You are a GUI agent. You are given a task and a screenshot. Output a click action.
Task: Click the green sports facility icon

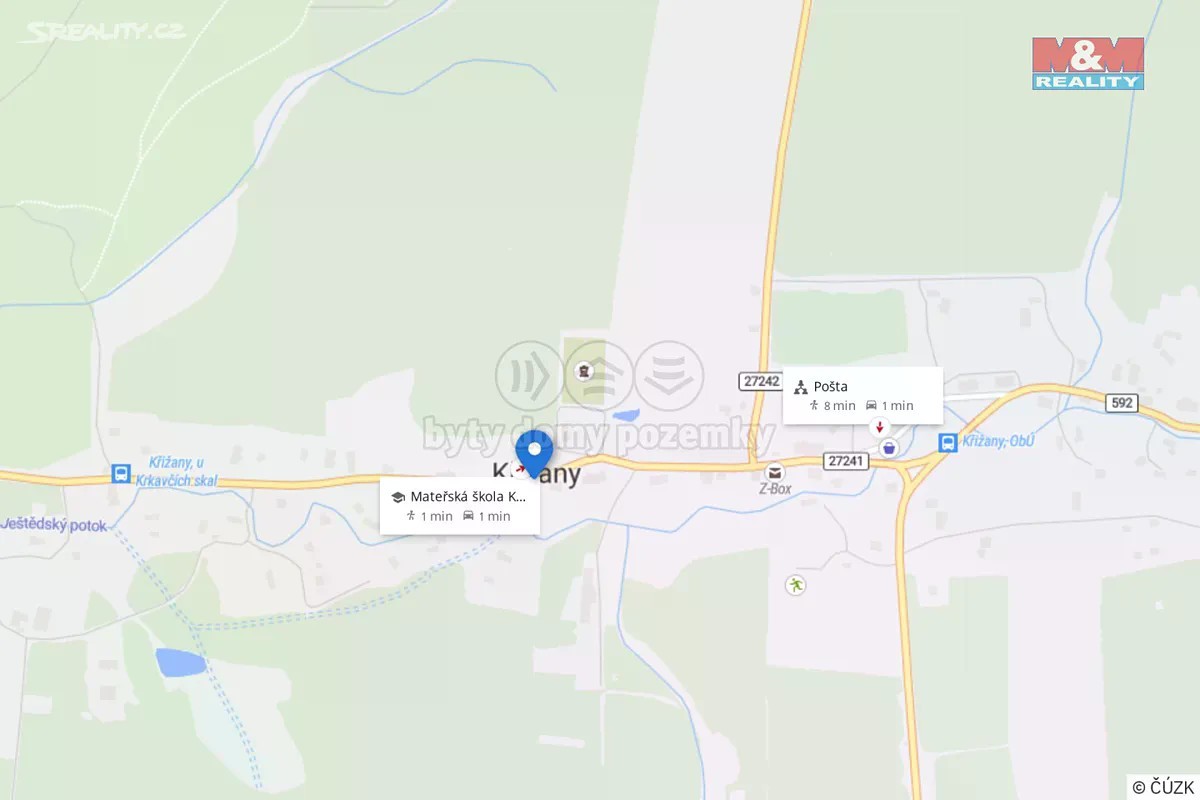tap(795, 585)
